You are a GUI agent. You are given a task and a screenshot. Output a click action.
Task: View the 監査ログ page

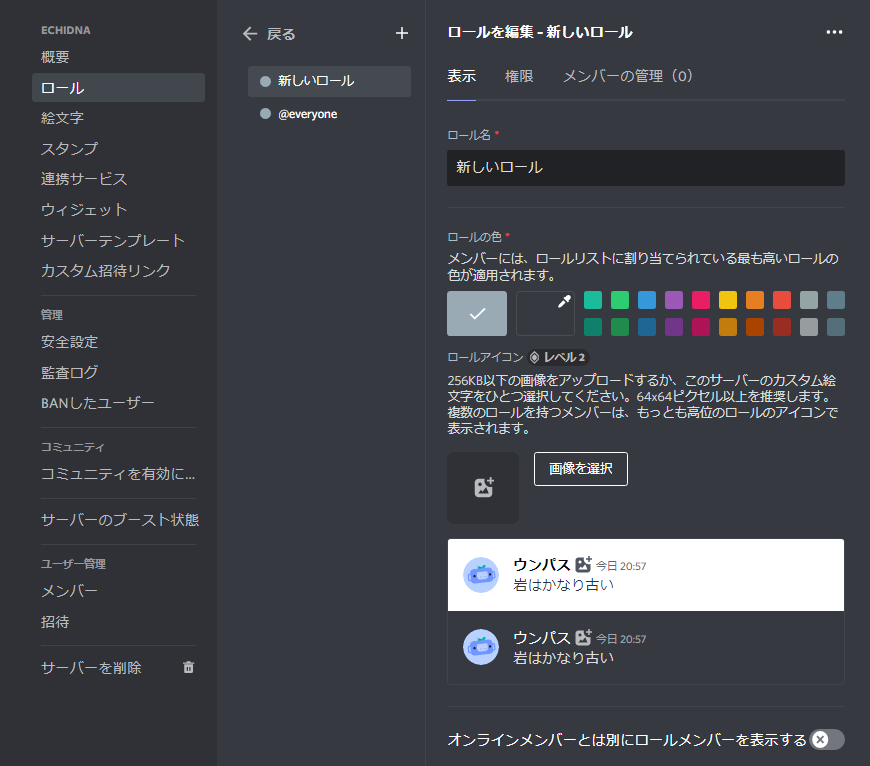118,372
